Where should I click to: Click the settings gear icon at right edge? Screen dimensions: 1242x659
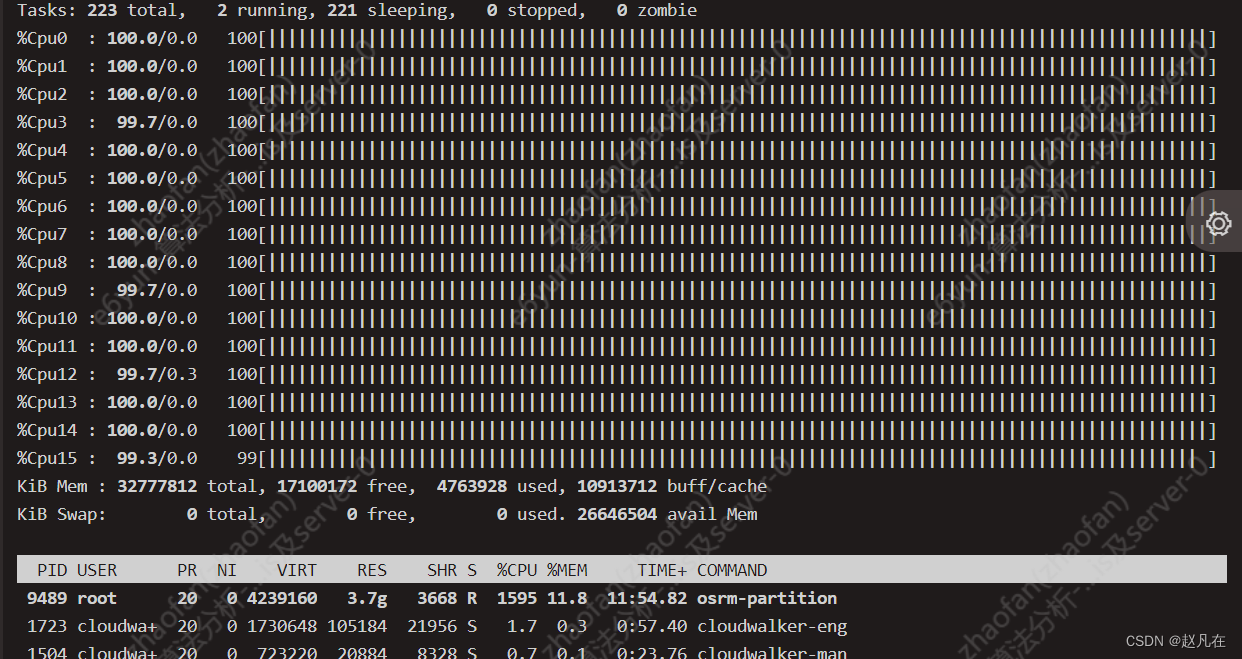point(1218,223)
